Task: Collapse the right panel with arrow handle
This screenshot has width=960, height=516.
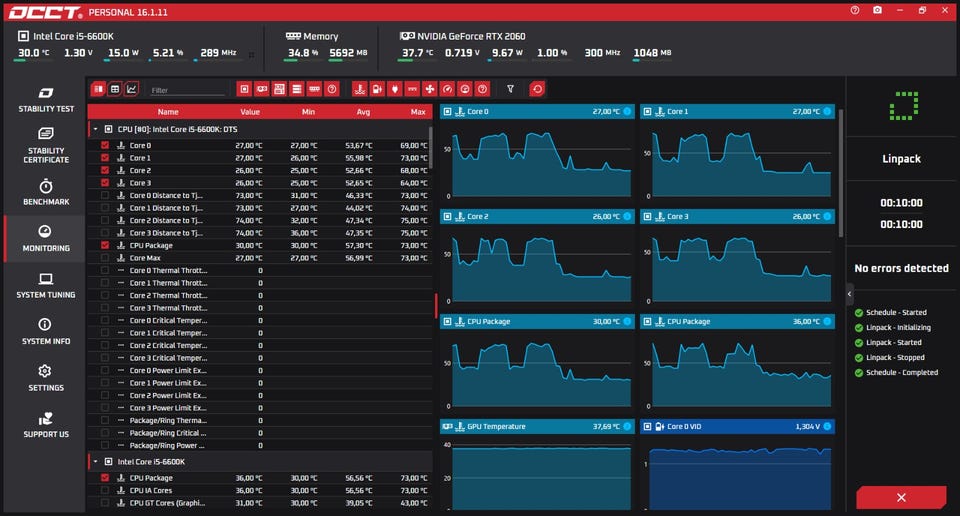Action: click(849, 294)
